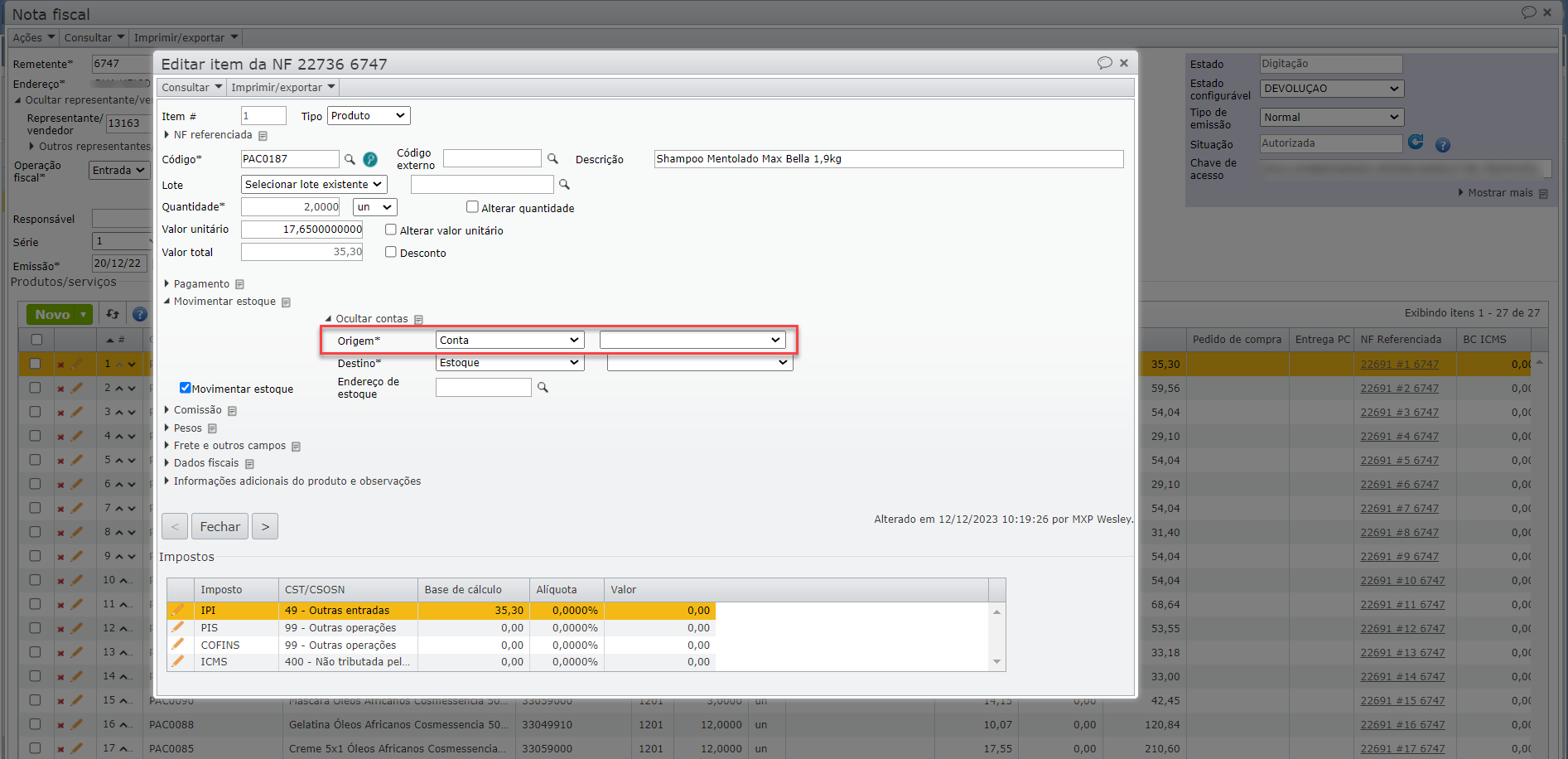Click the Fechar button
This screenshot has height=759, width=1568.
click(x=220, y=526)
